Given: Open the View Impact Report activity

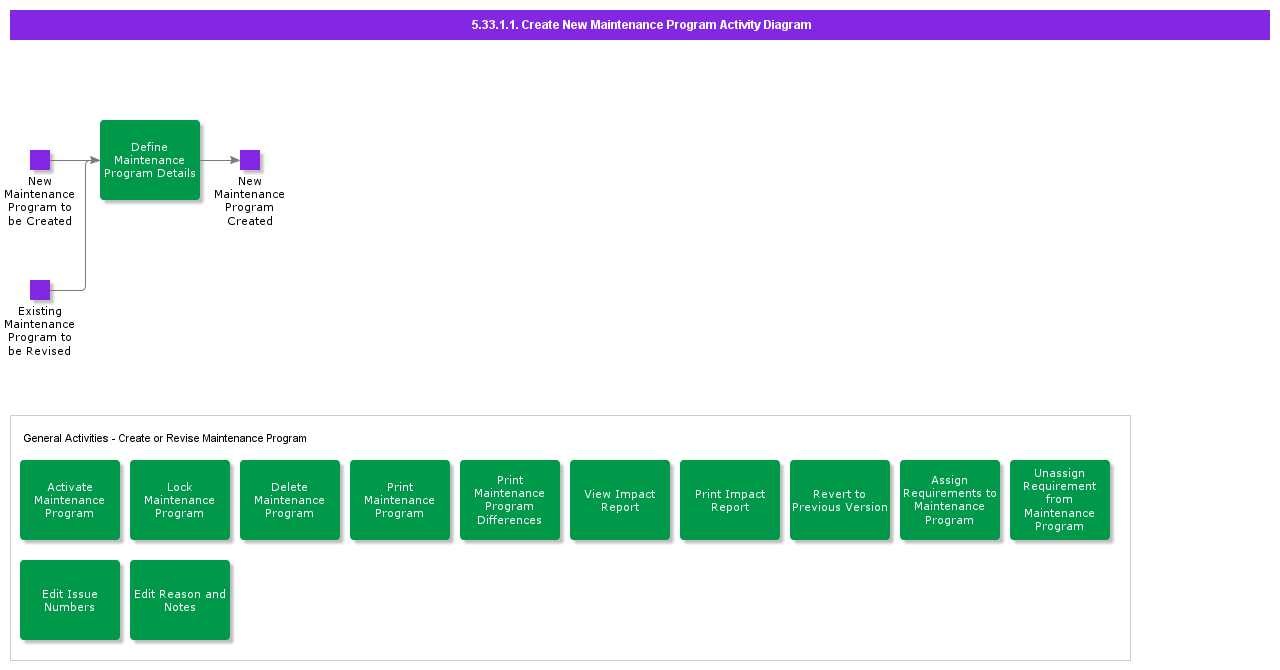Looking at the screenshot, I should (x=620, y=500).
